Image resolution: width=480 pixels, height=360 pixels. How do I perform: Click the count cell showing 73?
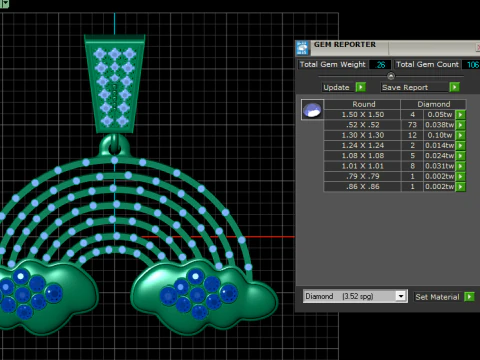[412, 125]
